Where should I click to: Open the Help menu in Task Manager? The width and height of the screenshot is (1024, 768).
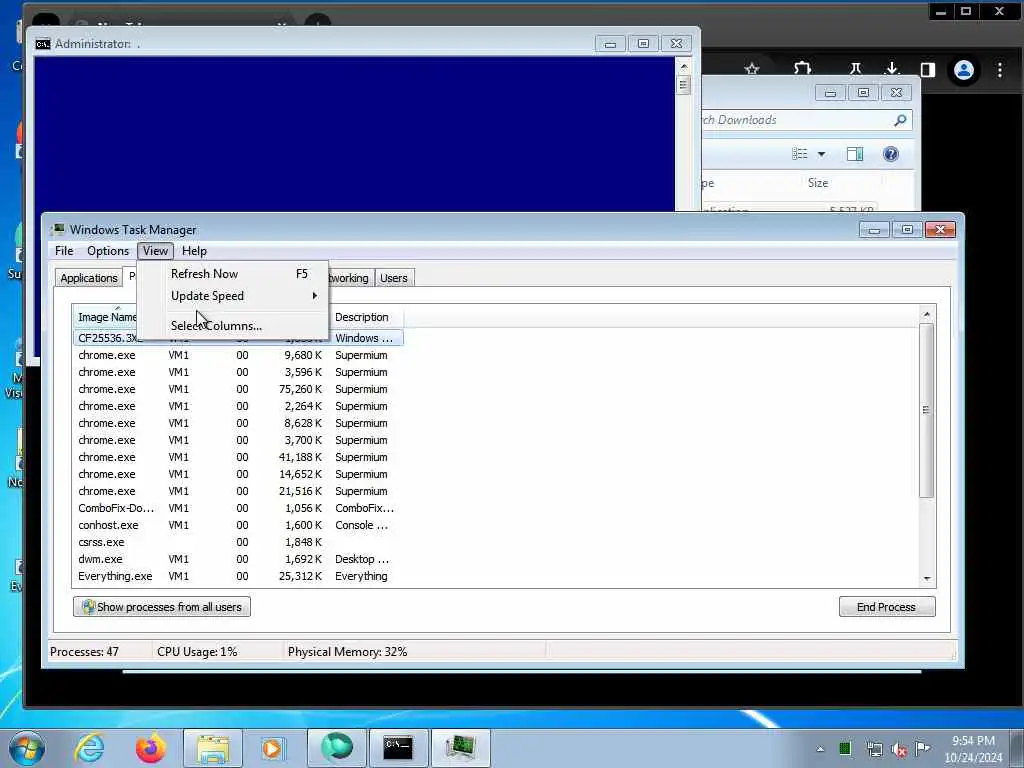194,251
